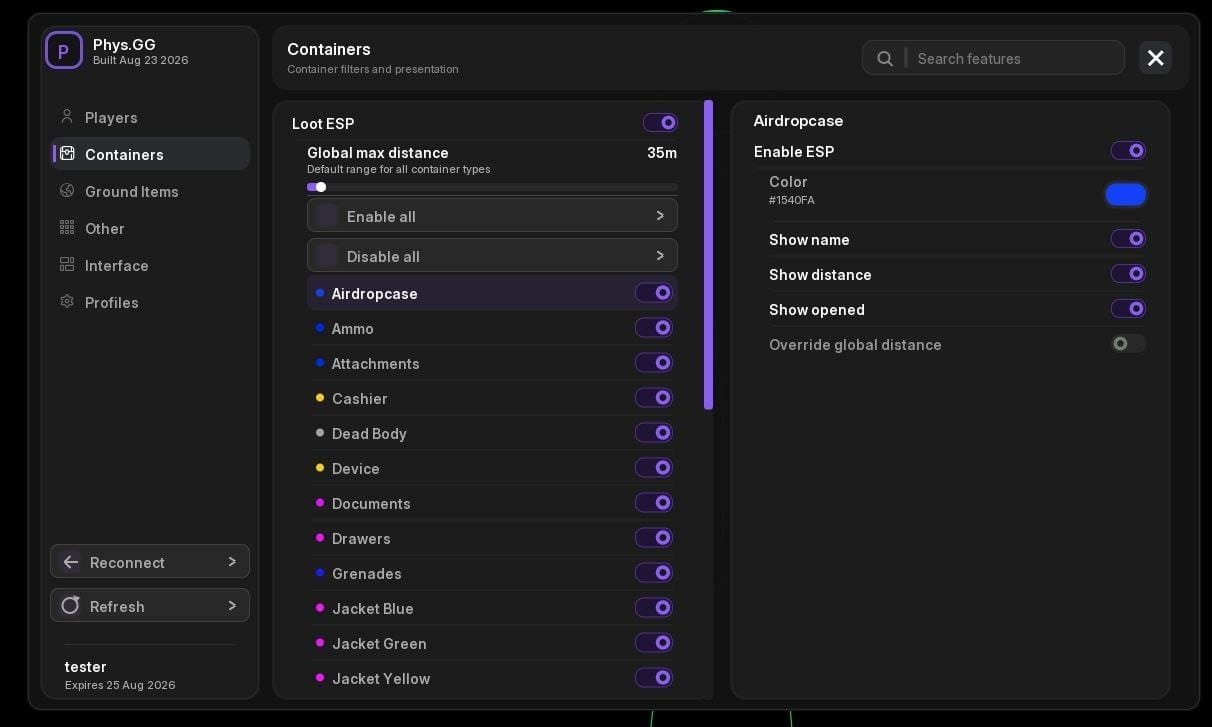Click the Other grid icon
This screenshot has width=1212, height=727.
click(x=67, y=228)
